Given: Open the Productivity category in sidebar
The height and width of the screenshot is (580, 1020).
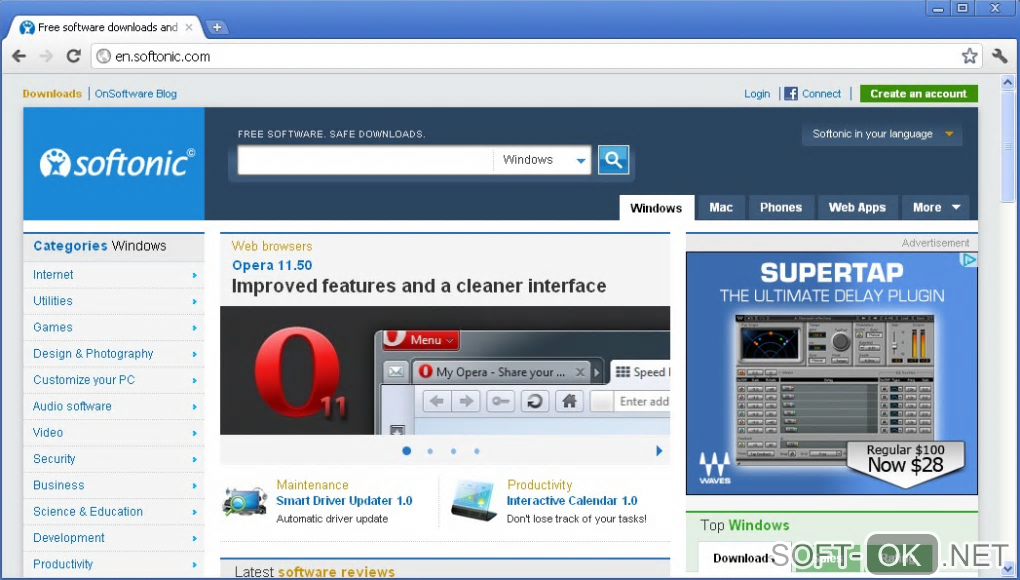Looking at the screenshot, I should coord(63,564).
